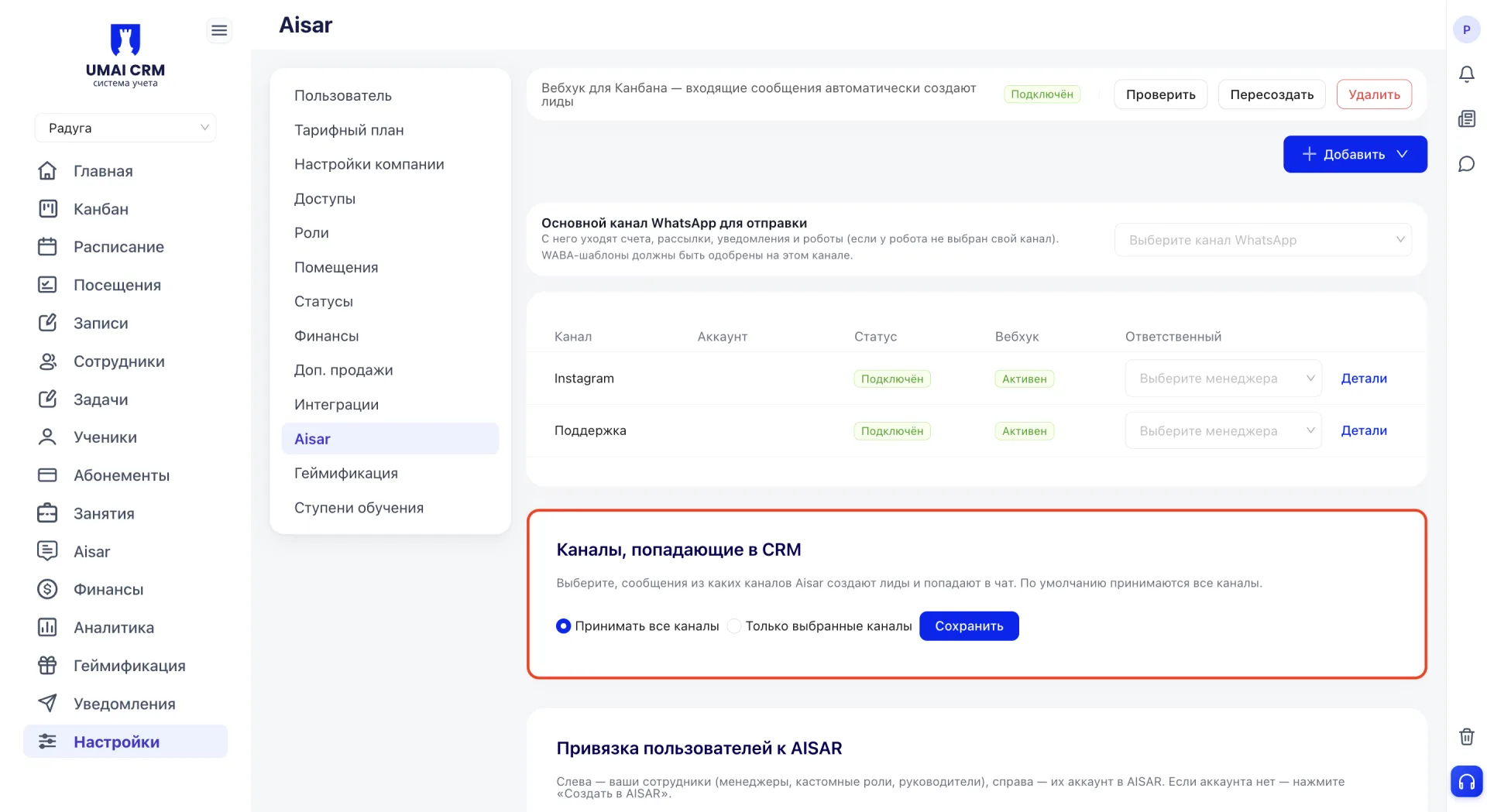Screen dimensions: 1487x812
Task: Open manager dropdown in Instagram row
Action: click(x=1223, y=379)
